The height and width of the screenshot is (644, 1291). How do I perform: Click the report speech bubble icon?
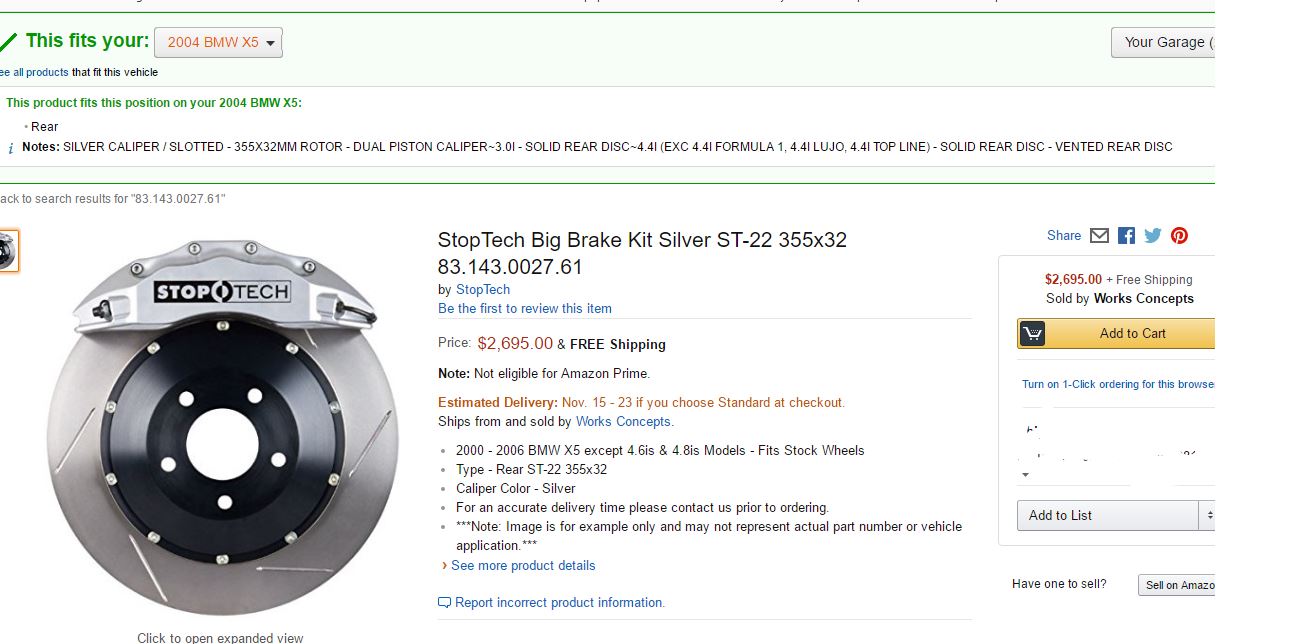[444, 603]
